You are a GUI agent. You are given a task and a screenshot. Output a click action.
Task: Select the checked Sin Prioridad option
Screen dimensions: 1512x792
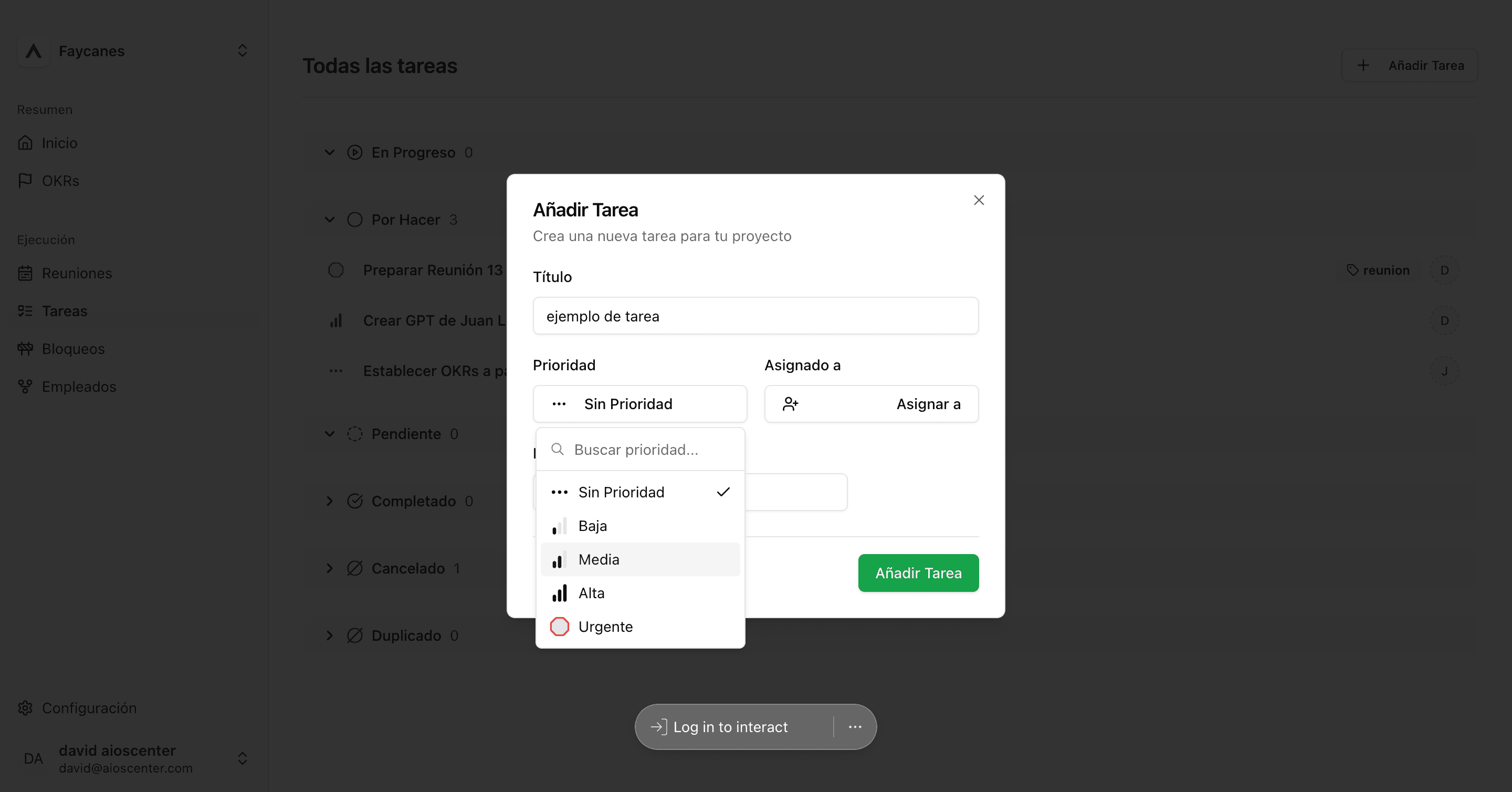pyautogui.click(x=640, y=492)
